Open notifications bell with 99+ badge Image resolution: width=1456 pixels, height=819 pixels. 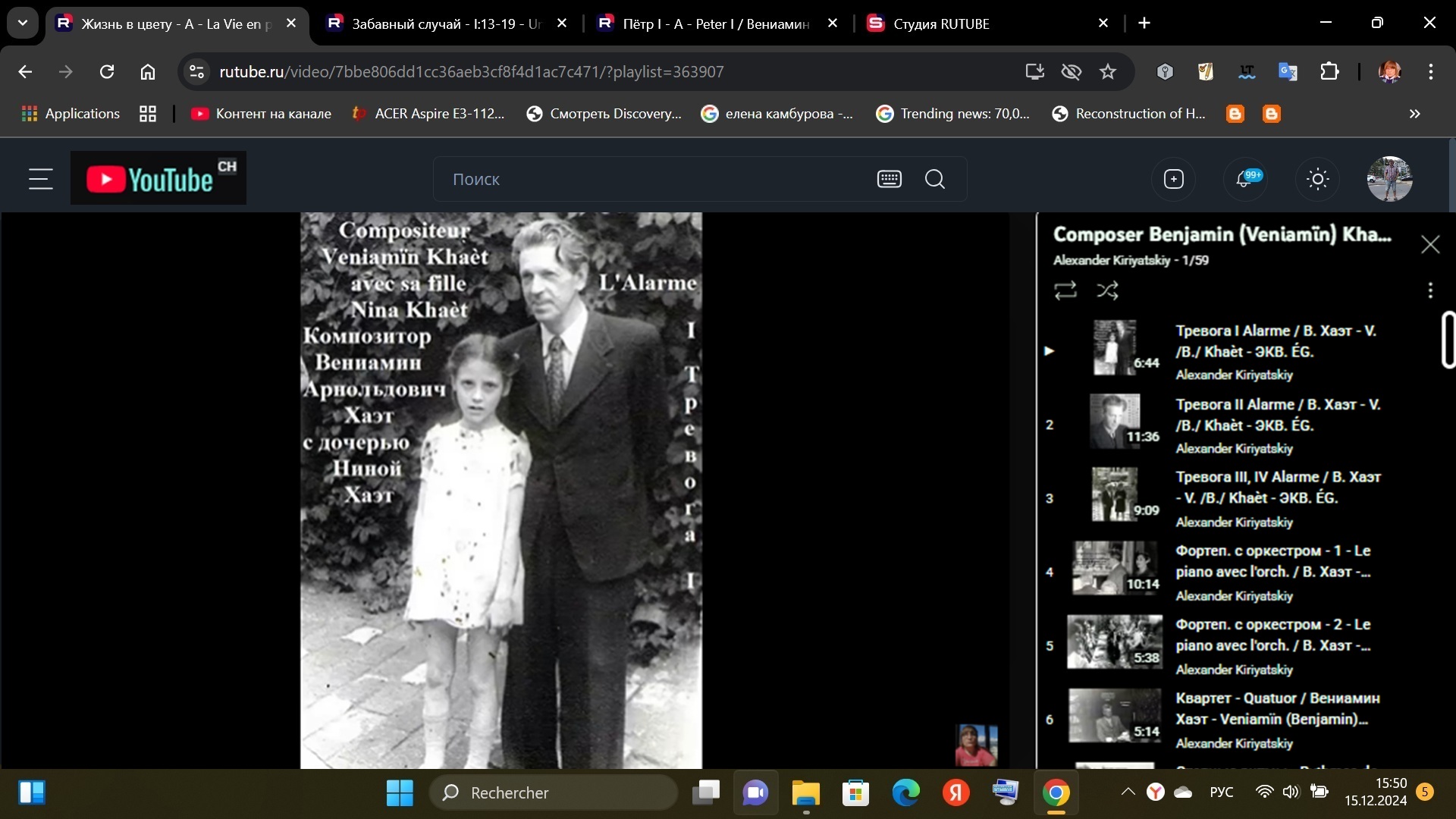click(1244, 179)
